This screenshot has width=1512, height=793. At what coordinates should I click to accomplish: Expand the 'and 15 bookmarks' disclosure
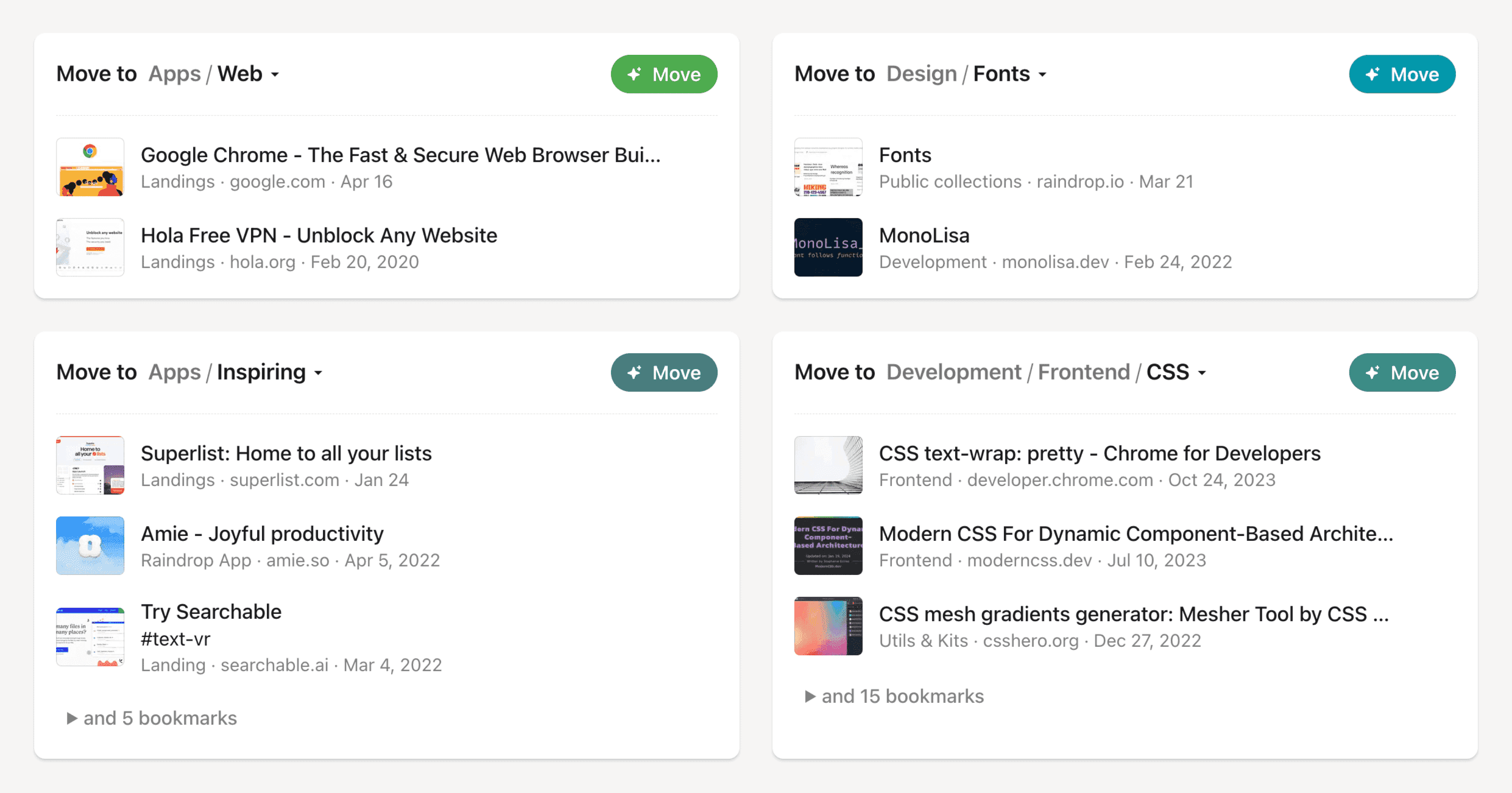coord(894,696)
